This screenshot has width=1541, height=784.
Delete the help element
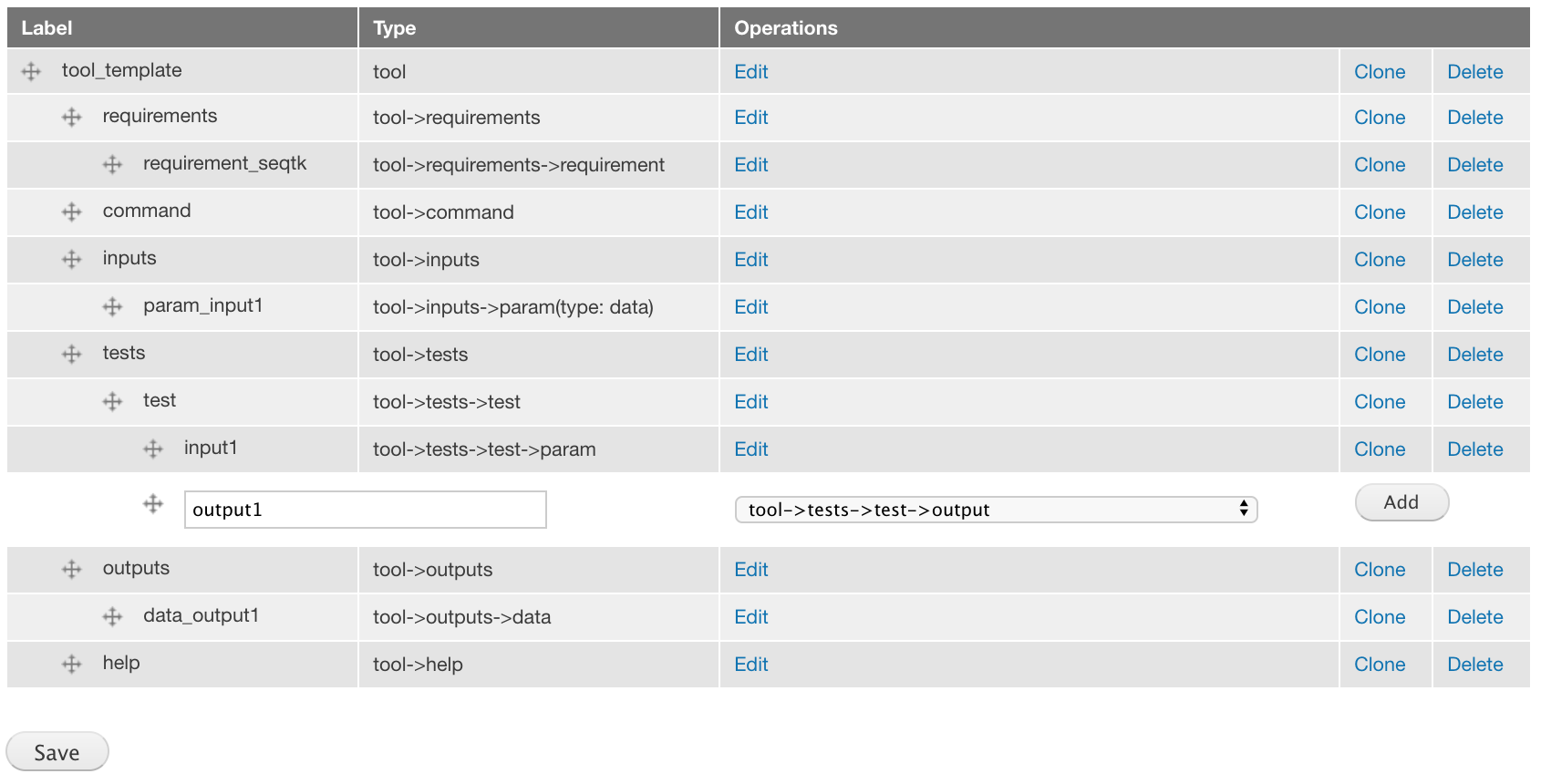1475,665
